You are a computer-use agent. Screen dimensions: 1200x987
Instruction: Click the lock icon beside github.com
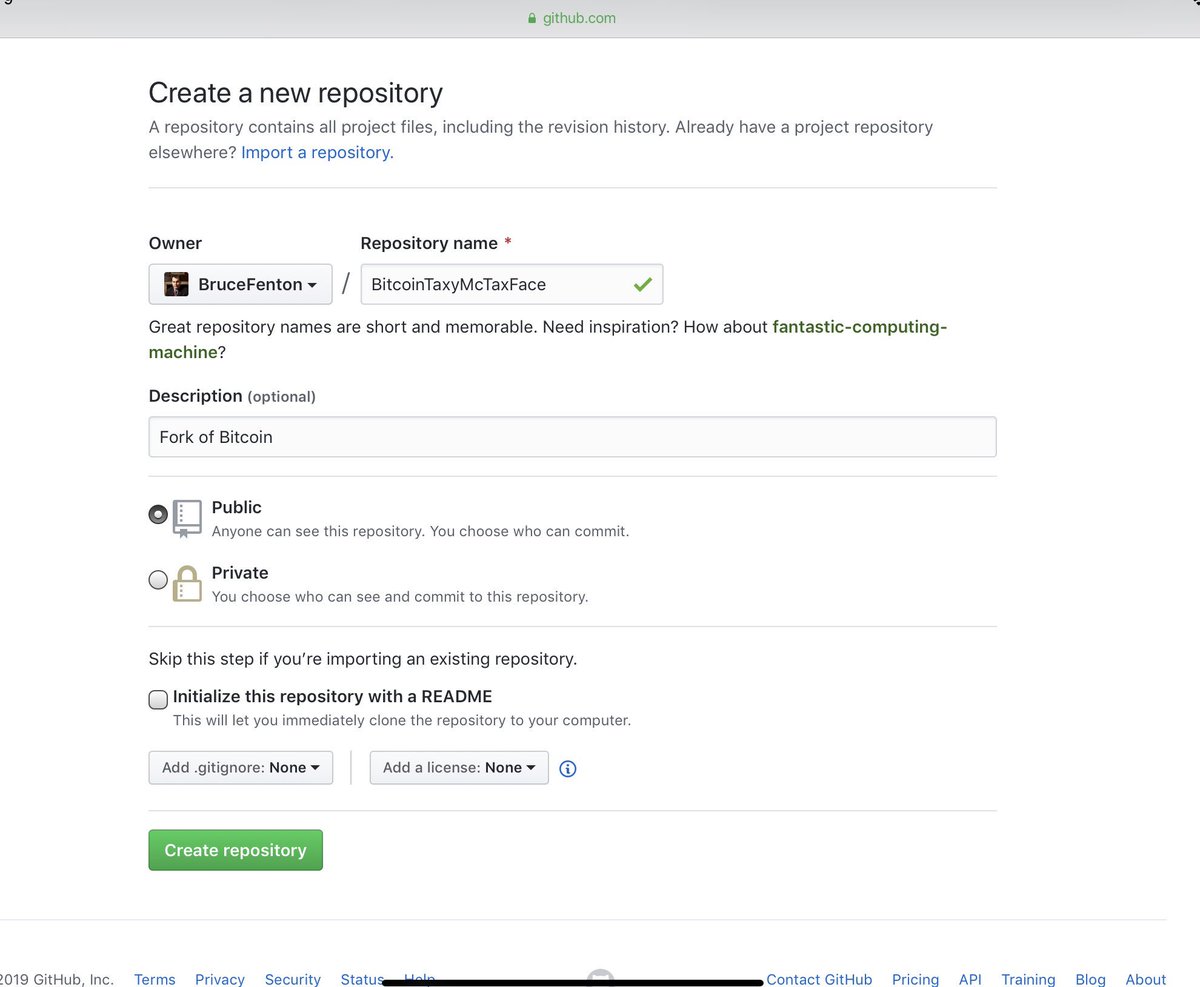532,18
